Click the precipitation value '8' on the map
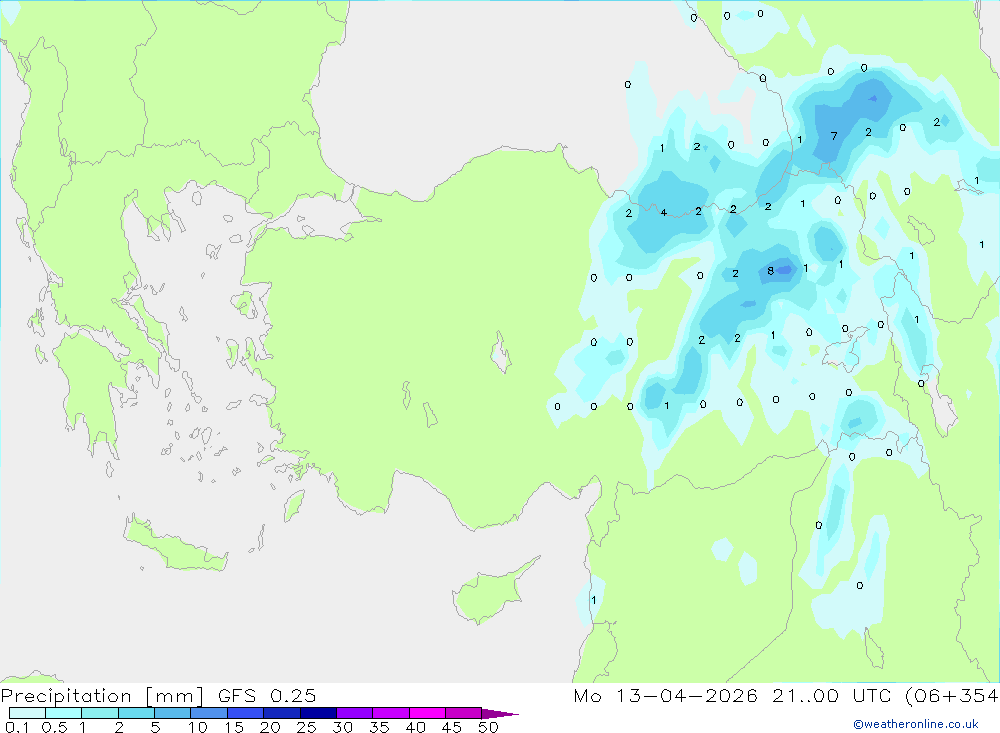Screen dimensions: 1000x733 [770, 271]
